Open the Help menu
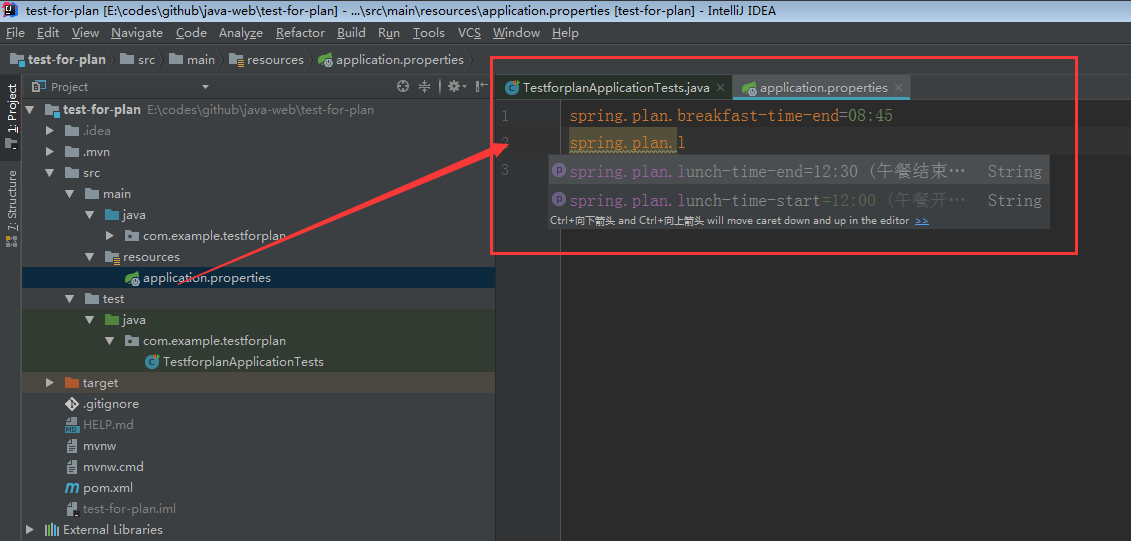Image resolution: width=1131 pixels, height=541 pixels. pyautogui.click(x=566, y=32)
